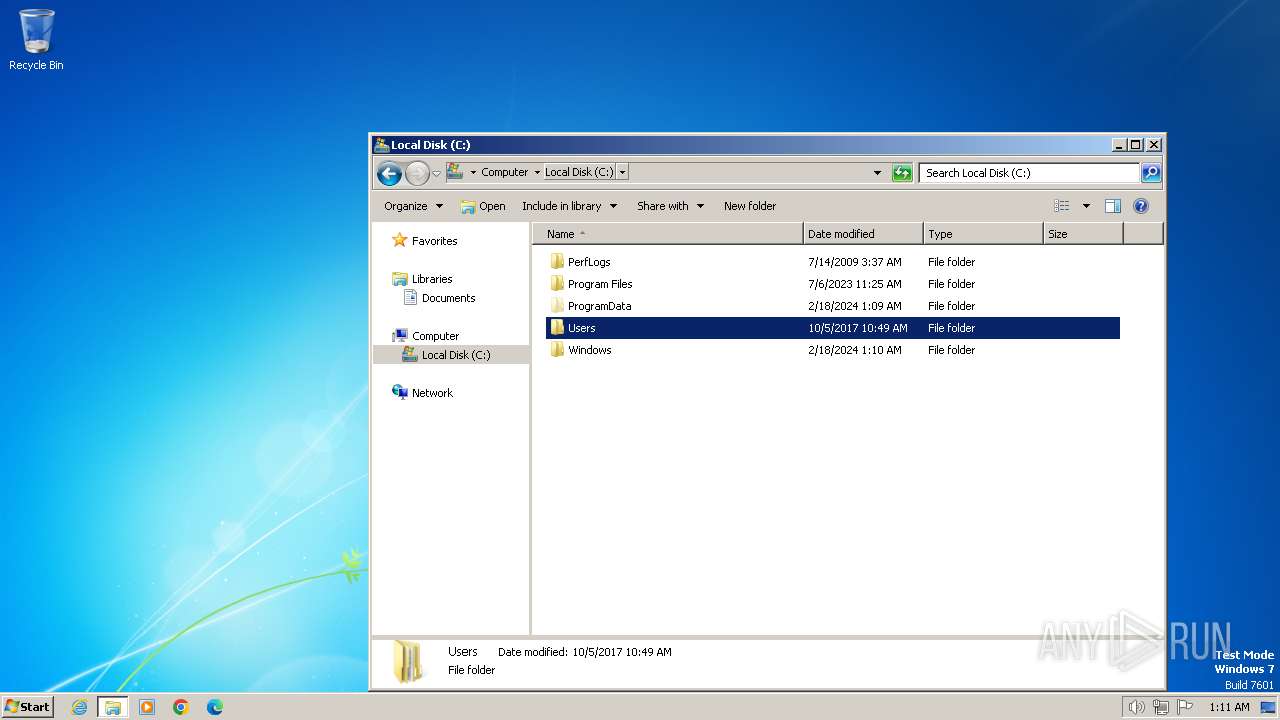Launch Windows Media Player from taskbar

[x=147, y=707]
